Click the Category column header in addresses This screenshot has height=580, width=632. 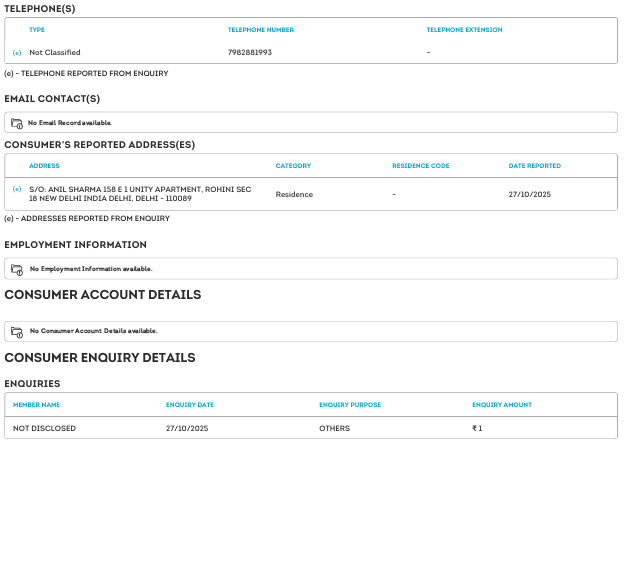point(293,166)
